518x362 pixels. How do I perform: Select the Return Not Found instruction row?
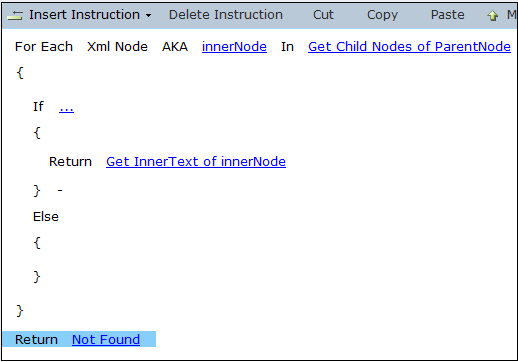[x=79, y=339]
